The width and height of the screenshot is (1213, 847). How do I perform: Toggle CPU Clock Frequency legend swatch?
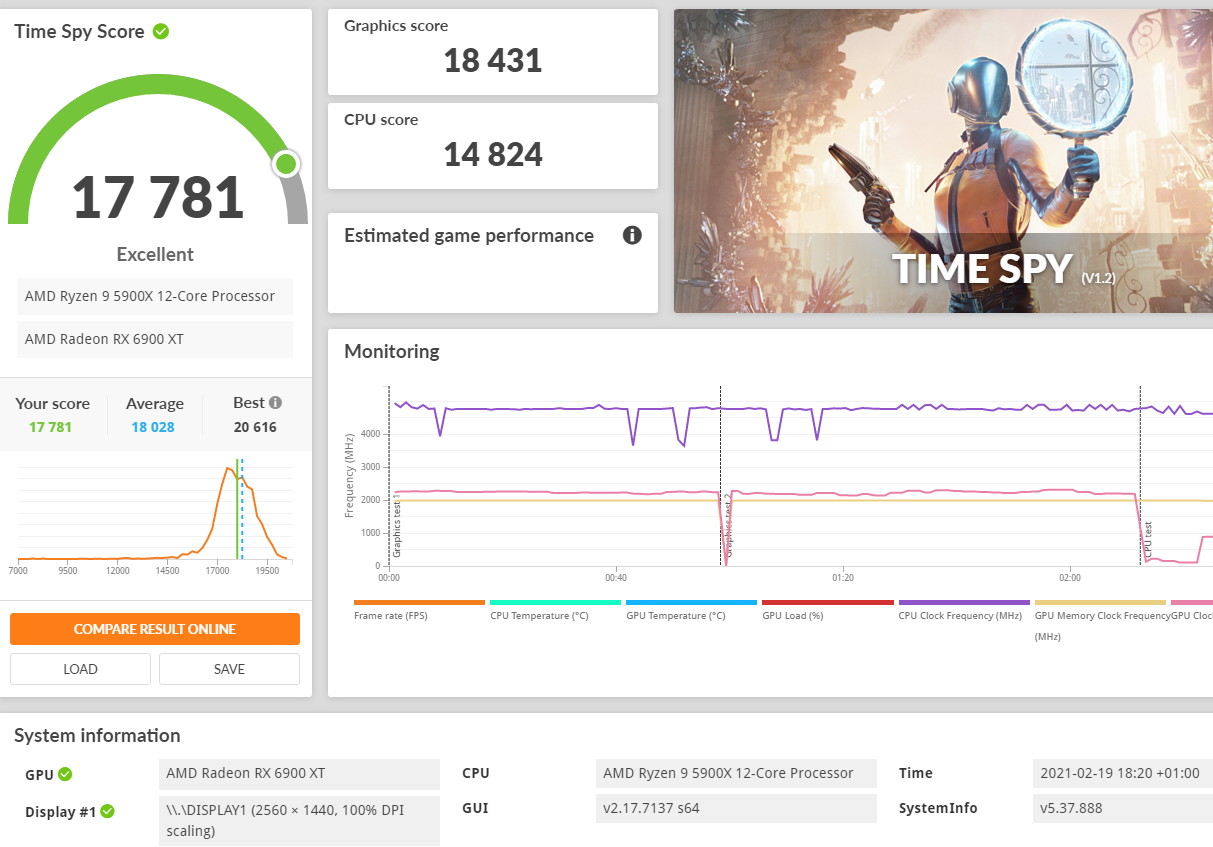pos(963,602)
